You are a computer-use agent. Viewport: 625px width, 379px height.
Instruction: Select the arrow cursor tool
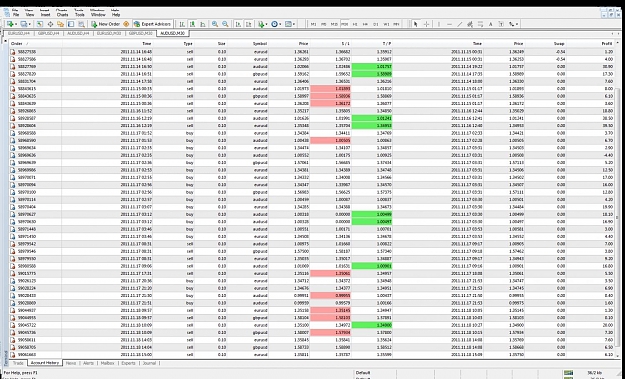click(x=415, y=24)
